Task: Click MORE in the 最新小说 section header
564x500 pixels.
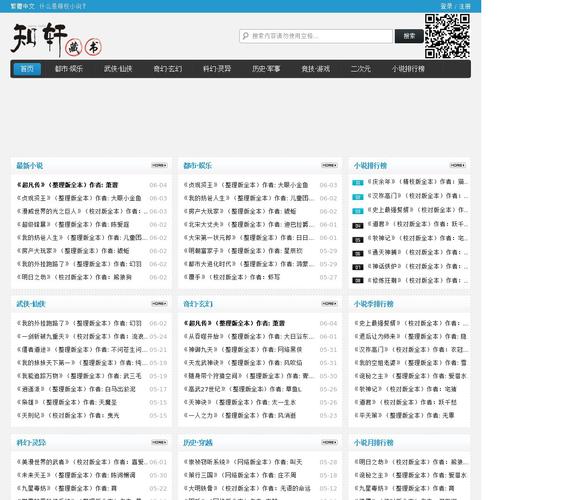Action: click(159, 165)
